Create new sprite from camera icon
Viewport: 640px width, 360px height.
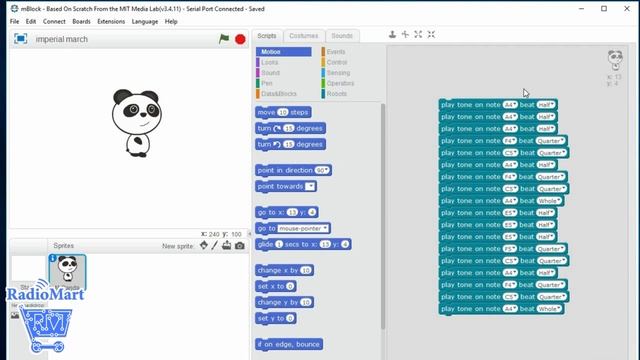click(x=240, y=246)
